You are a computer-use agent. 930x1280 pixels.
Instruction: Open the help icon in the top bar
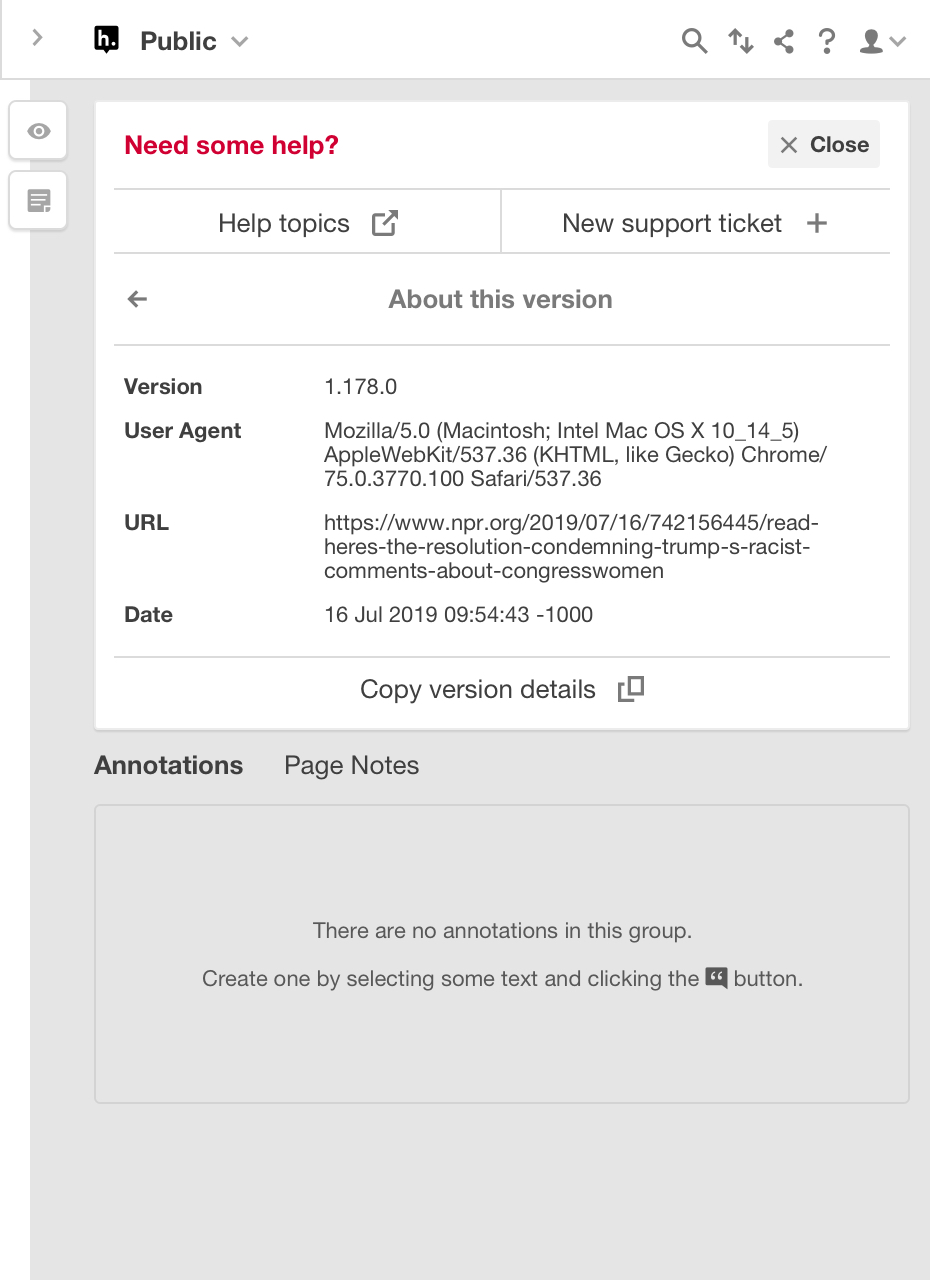tap(827, 41)
